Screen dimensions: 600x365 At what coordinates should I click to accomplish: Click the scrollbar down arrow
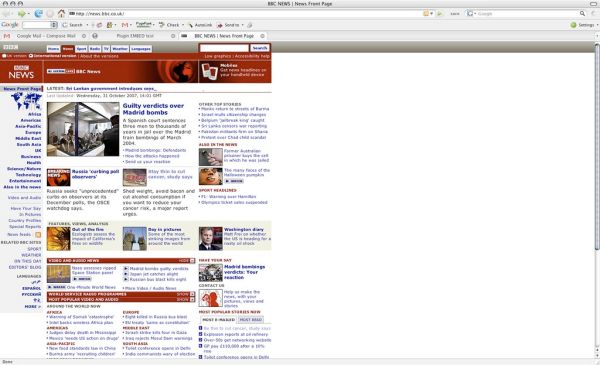(597, 355)
